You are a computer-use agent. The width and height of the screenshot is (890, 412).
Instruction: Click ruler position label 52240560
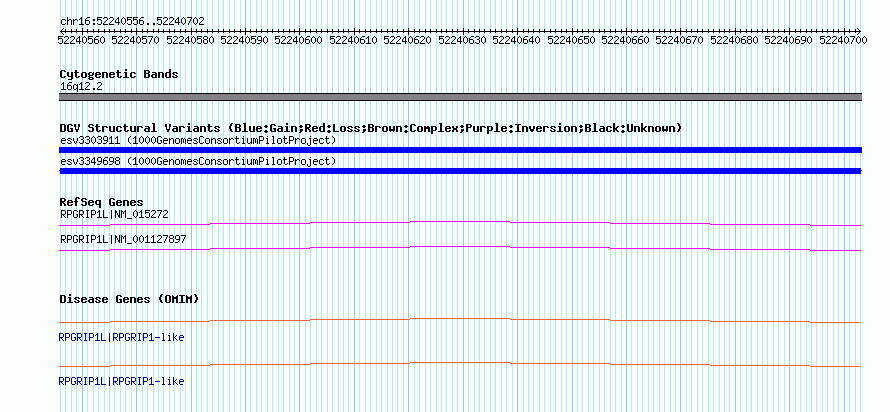coord(82,40)
